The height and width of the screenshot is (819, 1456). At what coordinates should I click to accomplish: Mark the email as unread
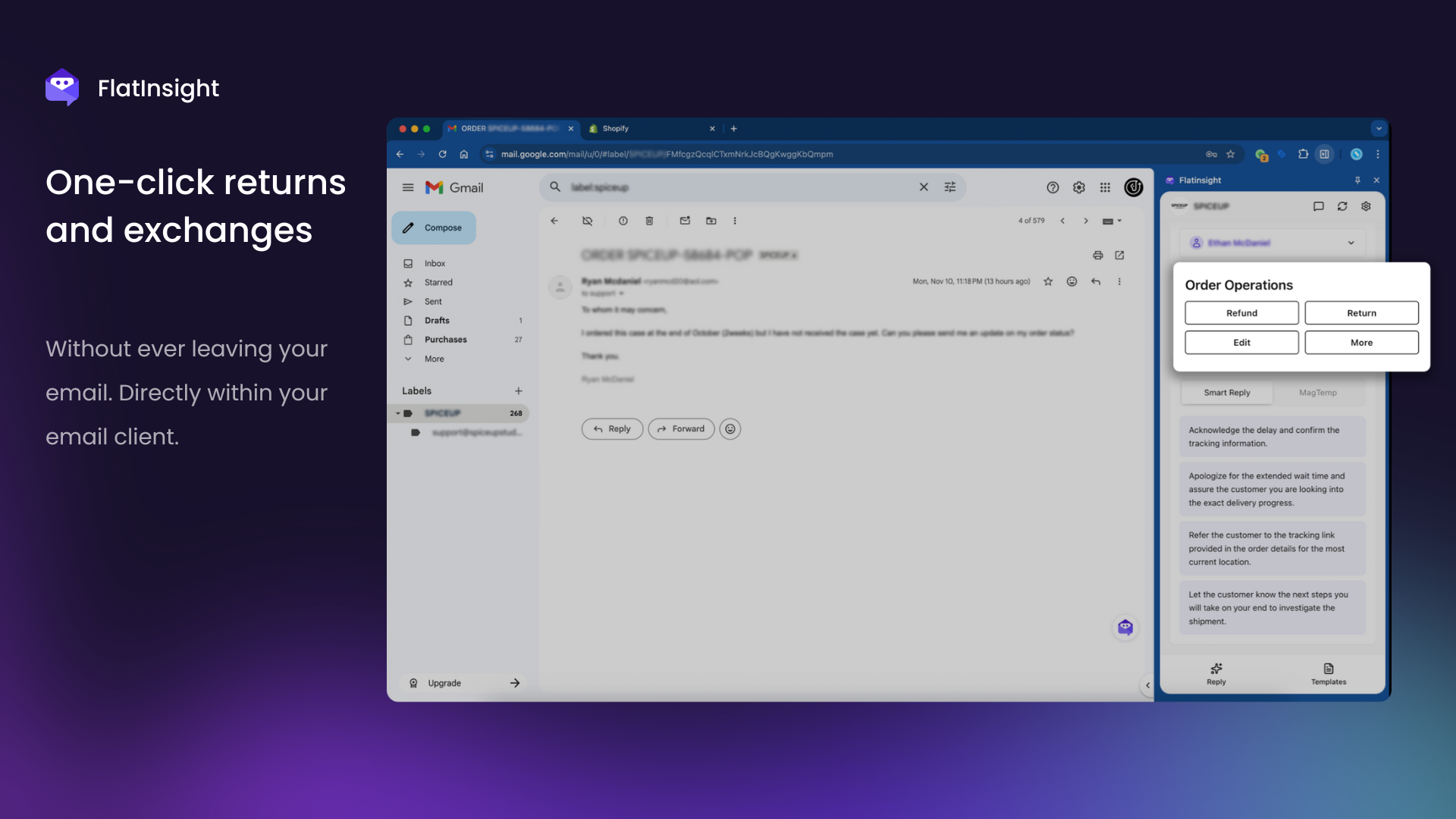(685, 221)
